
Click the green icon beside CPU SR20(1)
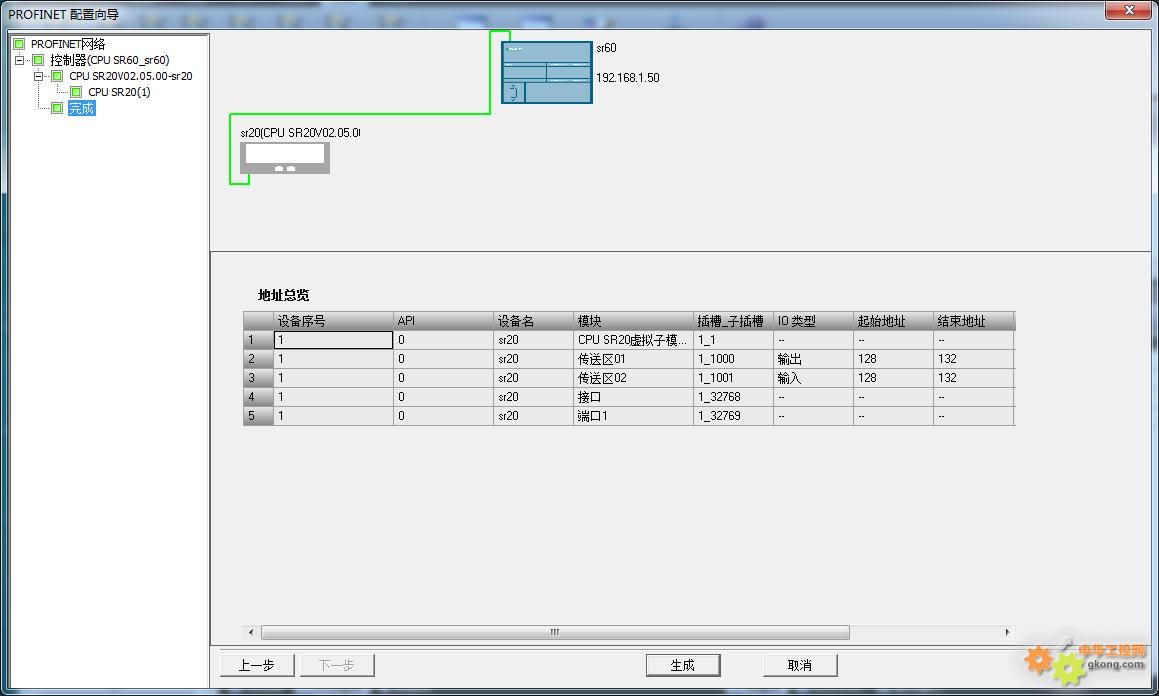(76, 92)
